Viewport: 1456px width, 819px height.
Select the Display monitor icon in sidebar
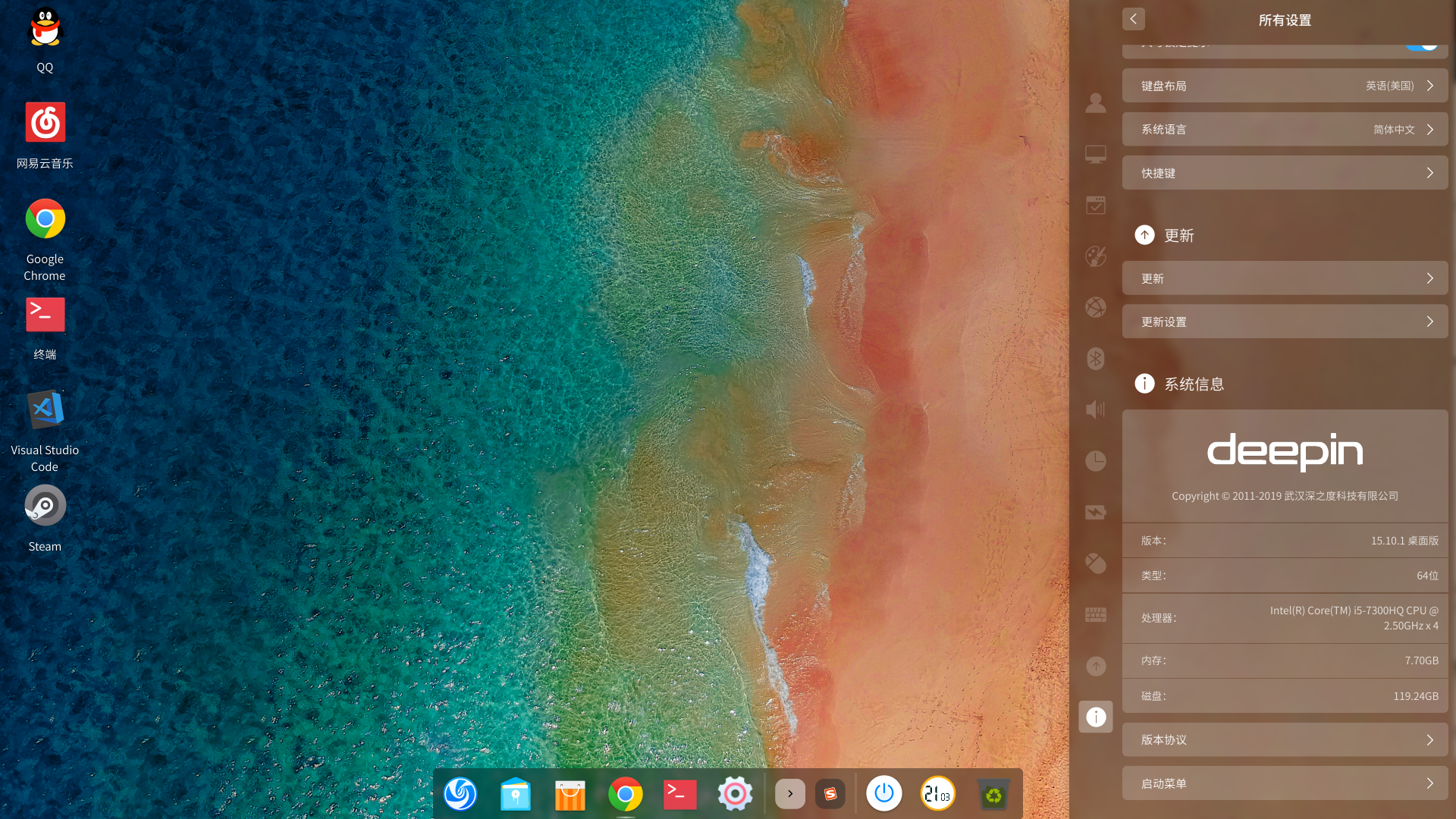(x=1095, y=154)
